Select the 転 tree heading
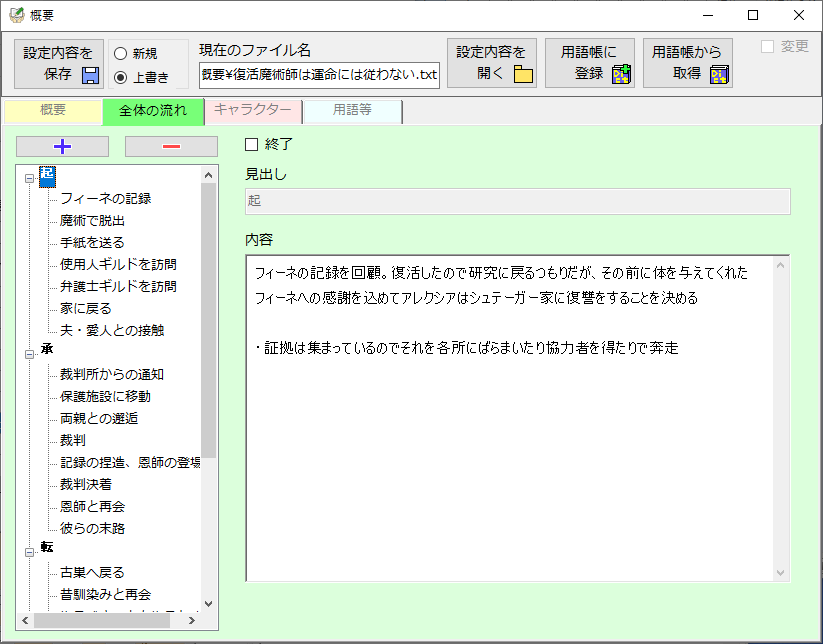This screenshot has height=644, width=823. 47,547
